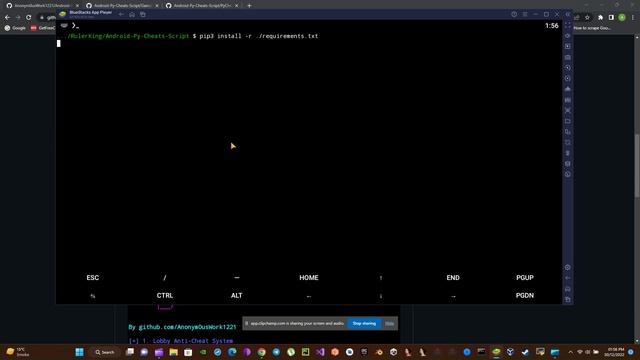Image resolution: width=640 pixels, height=360 pixels.
Task: Tap the right arrow key in Termux
Action: (453, 296)
